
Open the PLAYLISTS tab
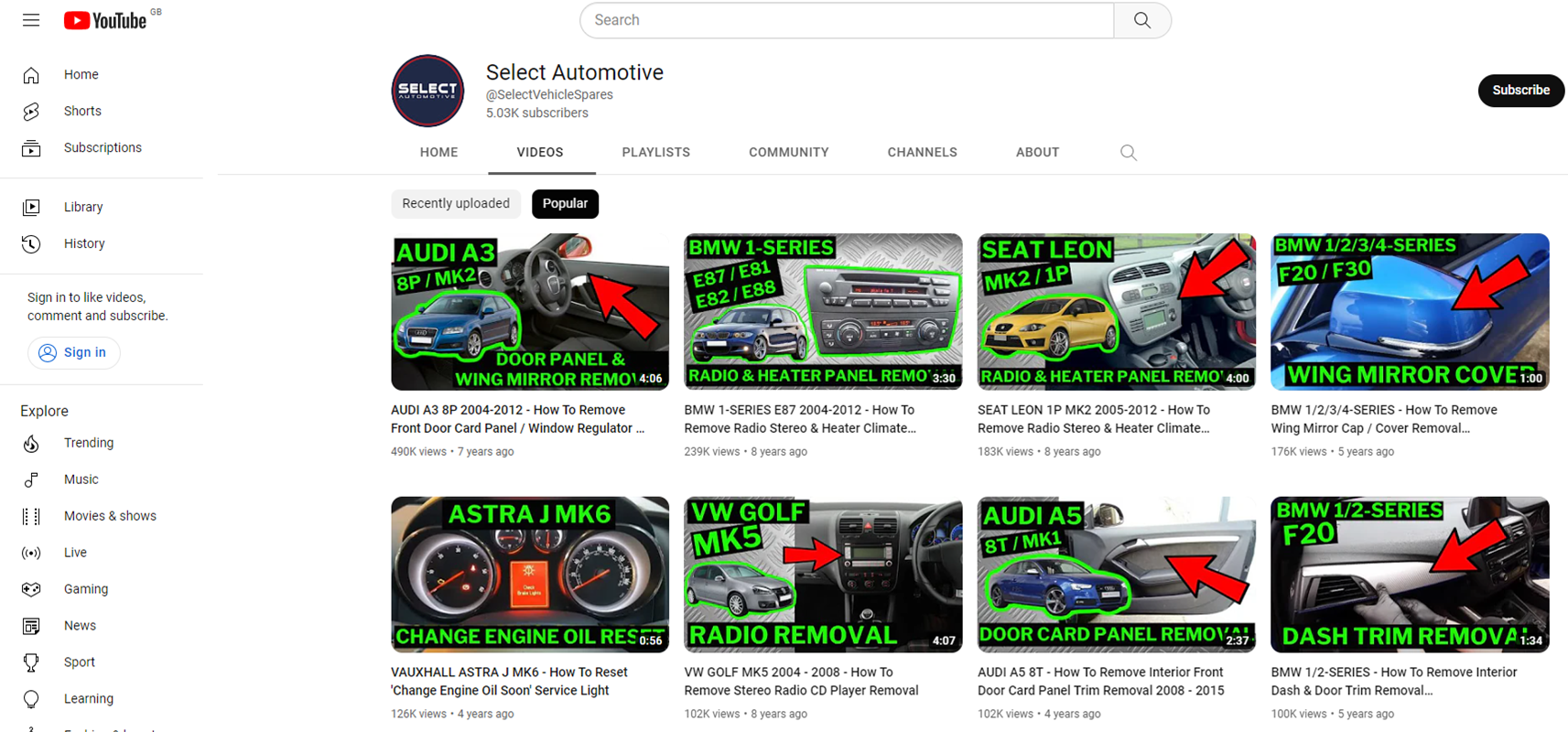pos(656,153)
